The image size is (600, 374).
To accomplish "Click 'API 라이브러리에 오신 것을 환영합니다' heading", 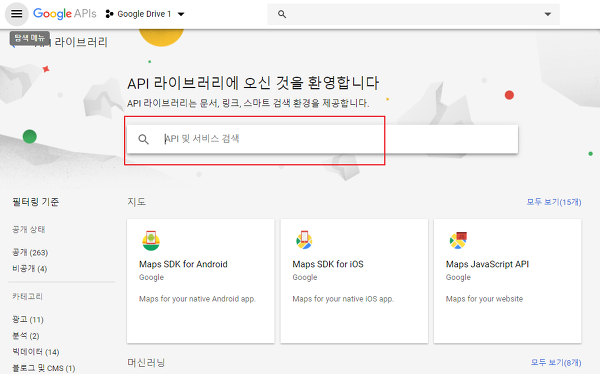I will coord(253,83).
